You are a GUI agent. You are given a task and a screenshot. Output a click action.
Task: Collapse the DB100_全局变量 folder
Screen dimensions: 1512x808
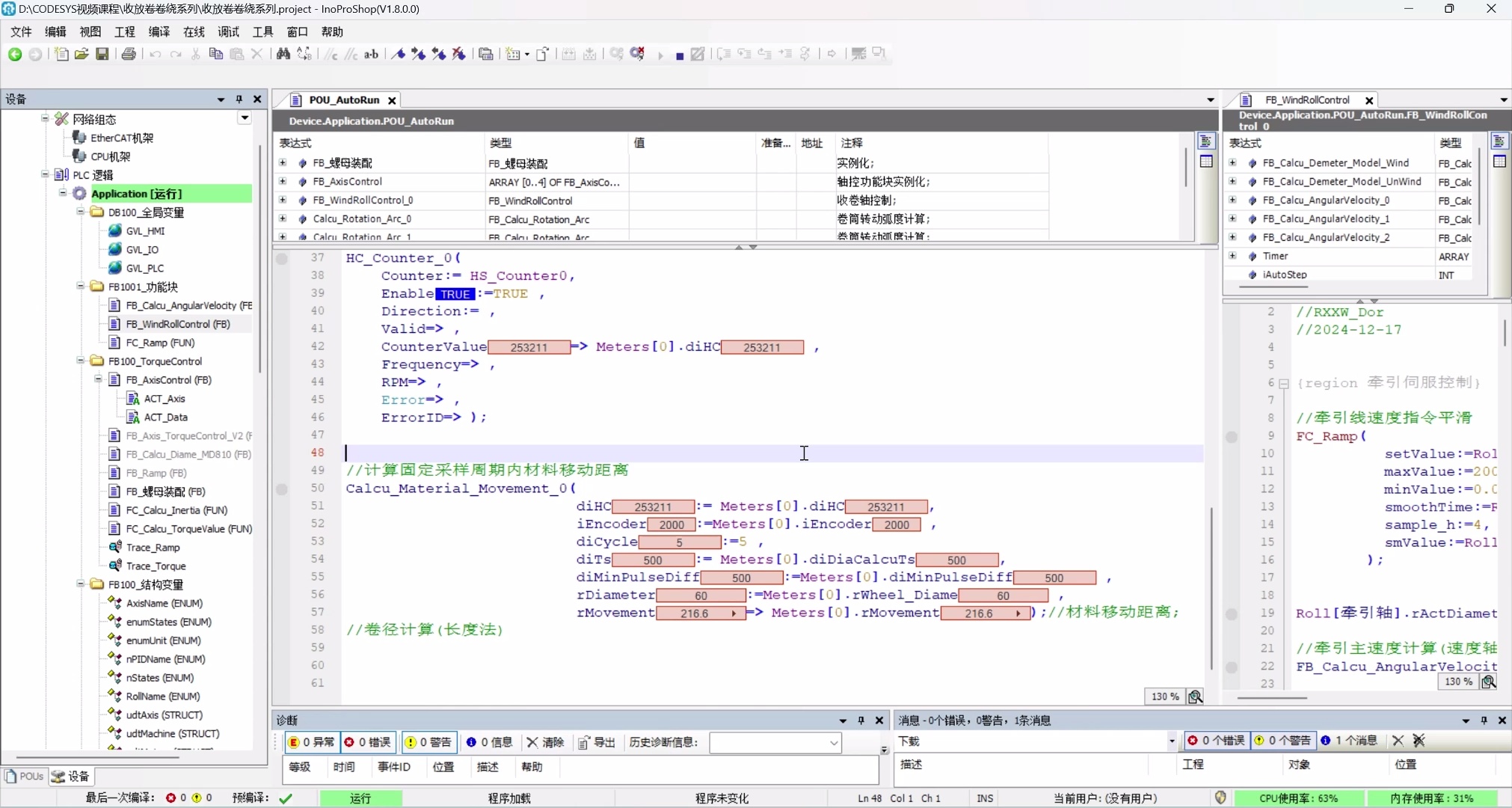[x=80, y=212]
